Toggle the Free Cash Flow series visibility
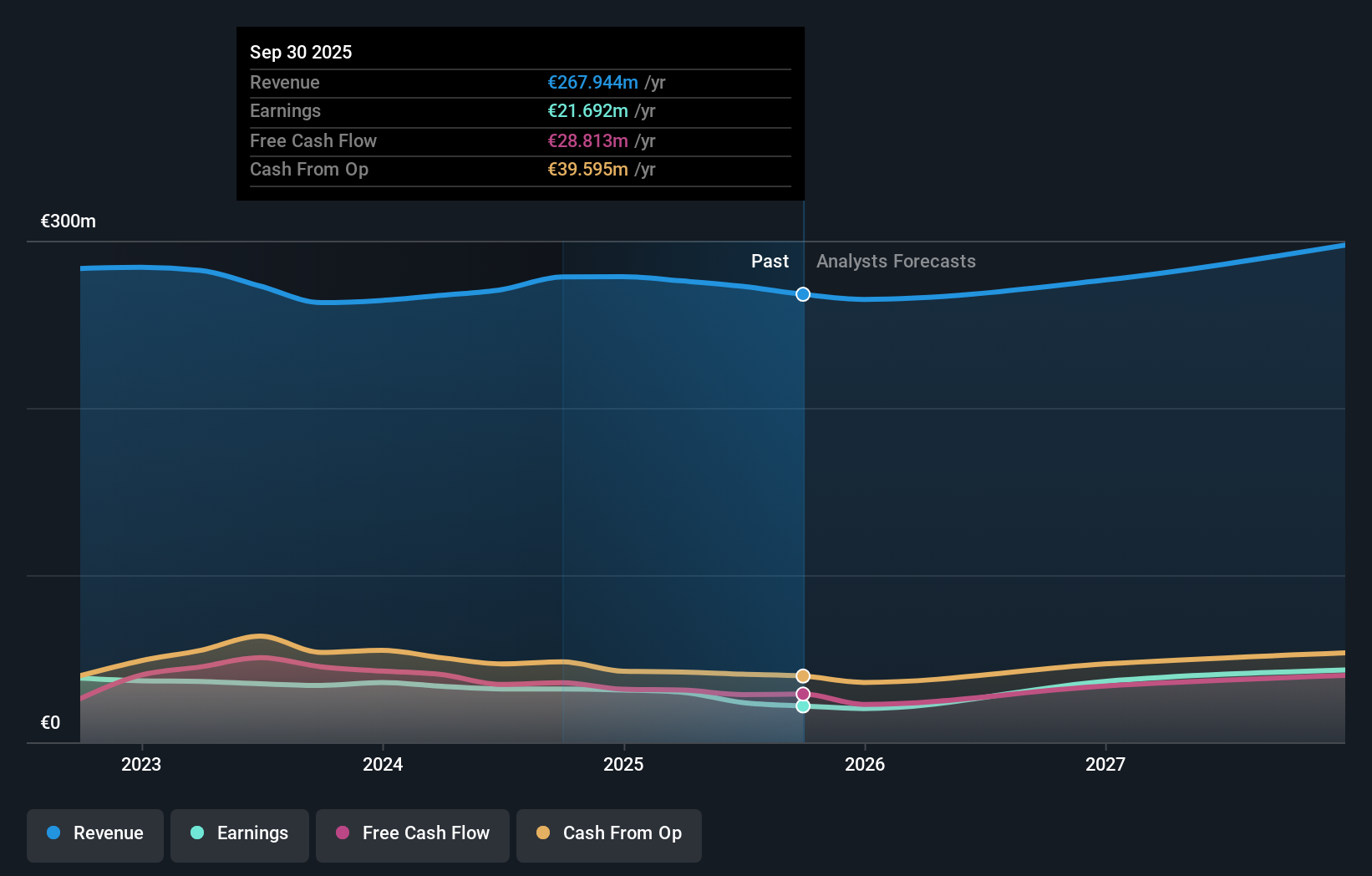 pyautogui.click(x=412, y=833)
